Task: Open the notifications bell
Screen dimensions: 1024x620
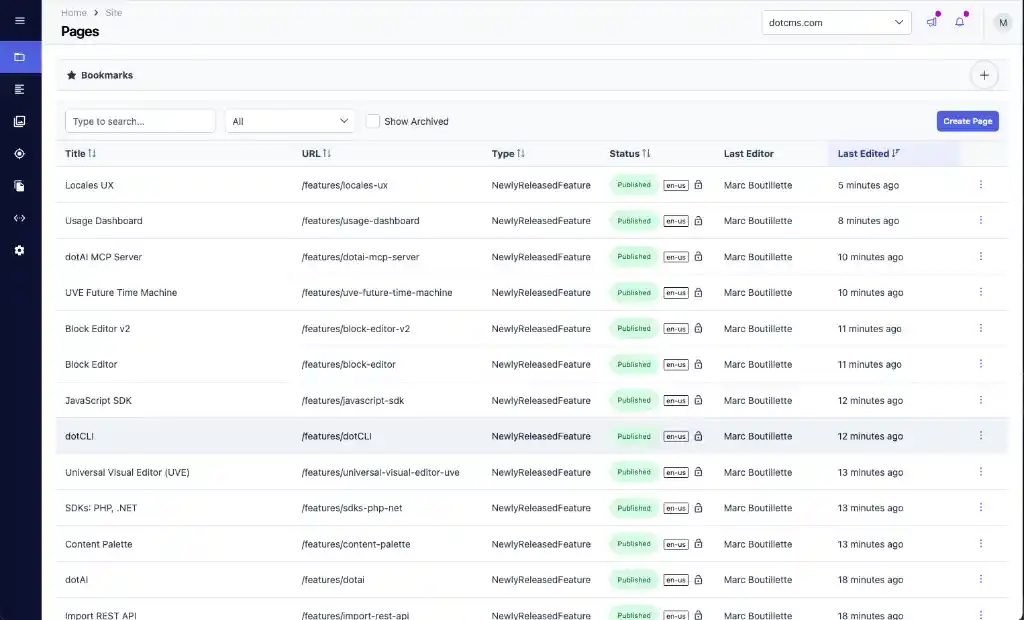Action: tap(960, 22)
